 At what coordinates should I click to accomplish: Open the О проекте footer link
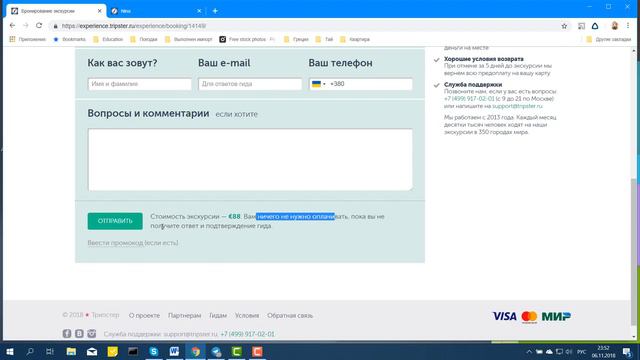pyautogui.click(x=144, y=316)
